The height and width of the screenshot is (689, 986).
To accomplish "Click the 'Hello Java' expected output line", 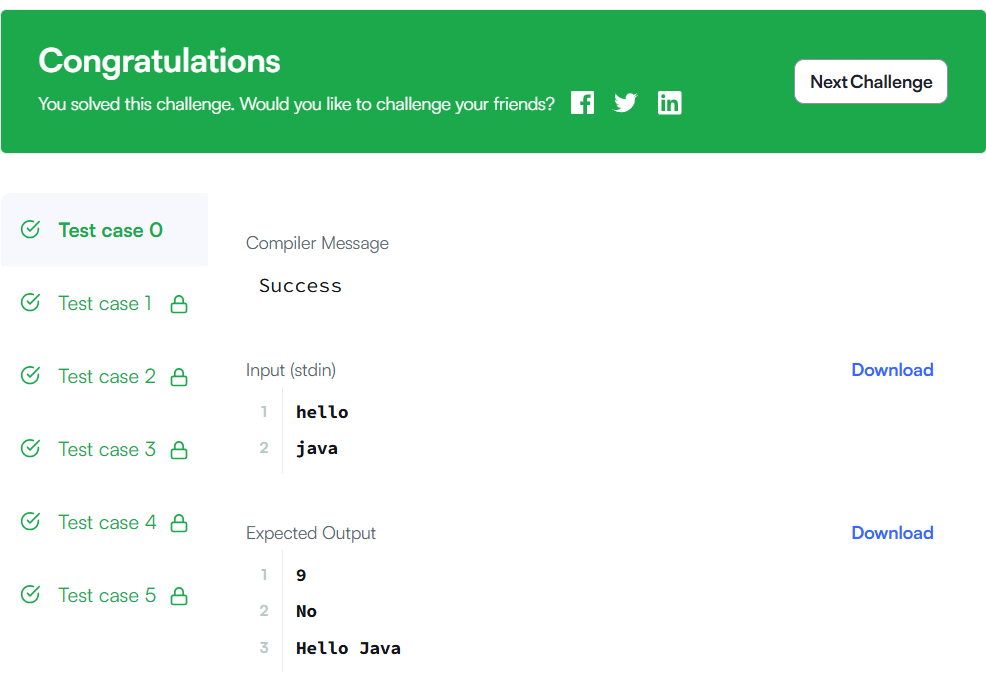I will click(x=348, y=648).
